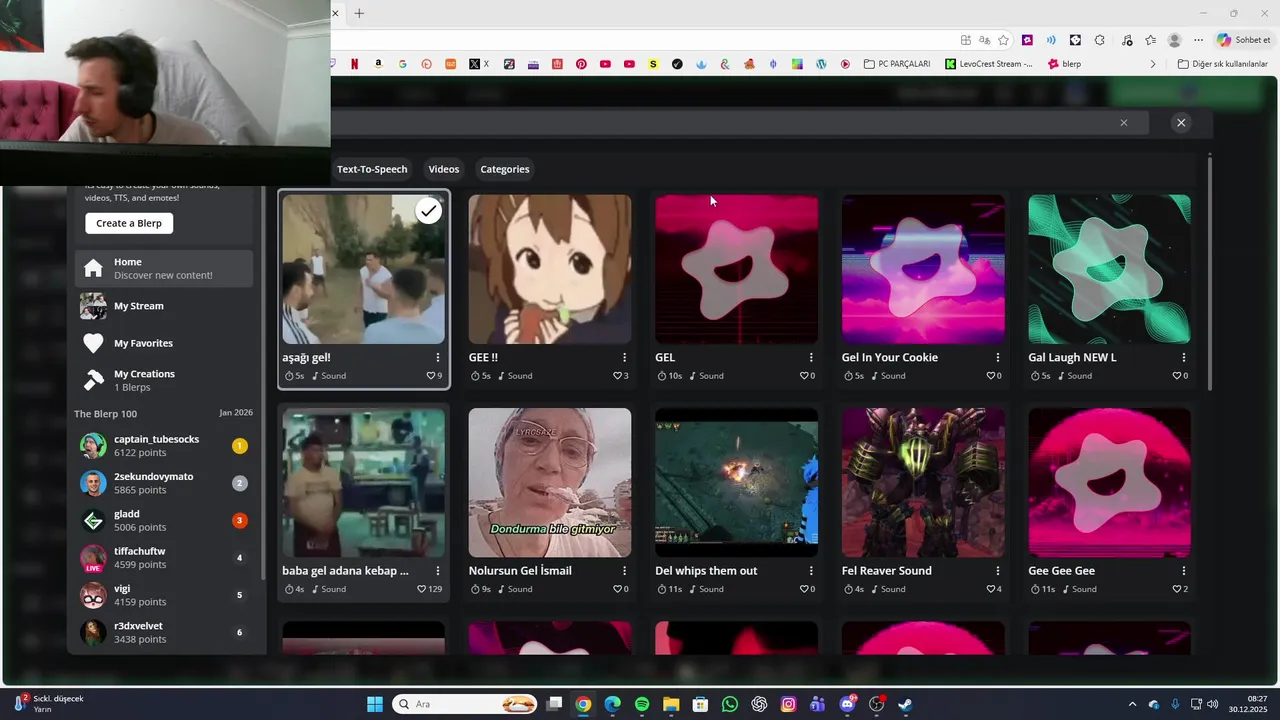The image size is (1280, 720).
Task: Open the browser profile avatar
Action: (1174, 40)
